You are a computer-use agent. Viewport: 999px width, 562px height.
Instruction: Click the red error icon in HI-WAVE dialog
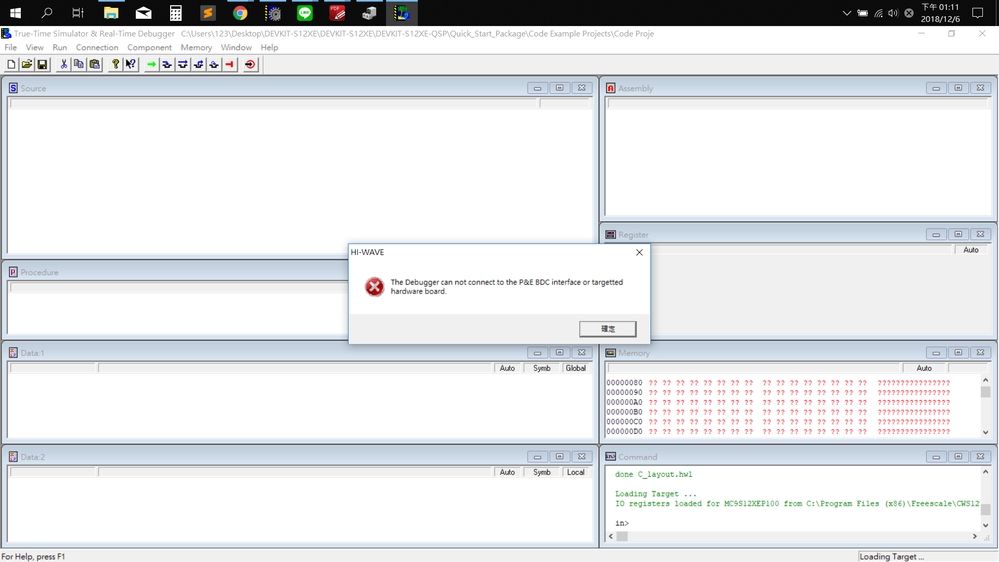[375, 287]
